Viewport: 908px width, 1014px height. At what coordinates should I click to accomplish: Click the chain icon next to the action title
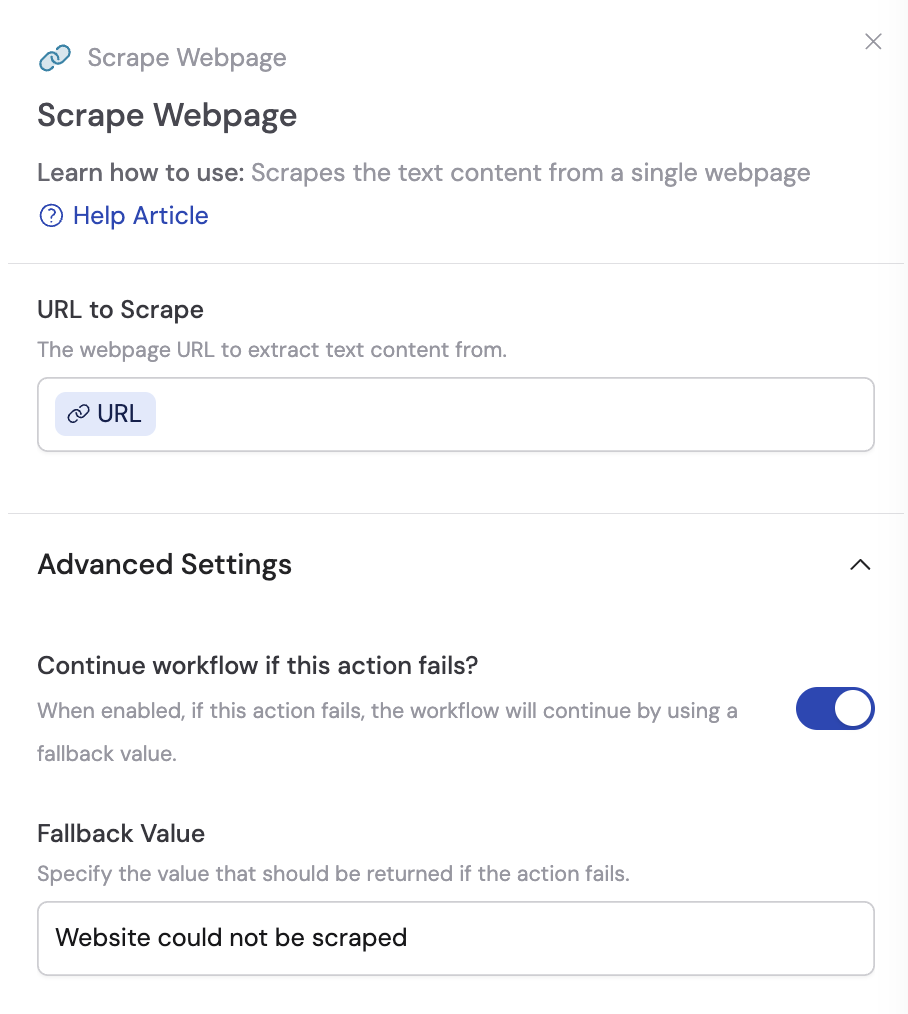coord(54,57)
